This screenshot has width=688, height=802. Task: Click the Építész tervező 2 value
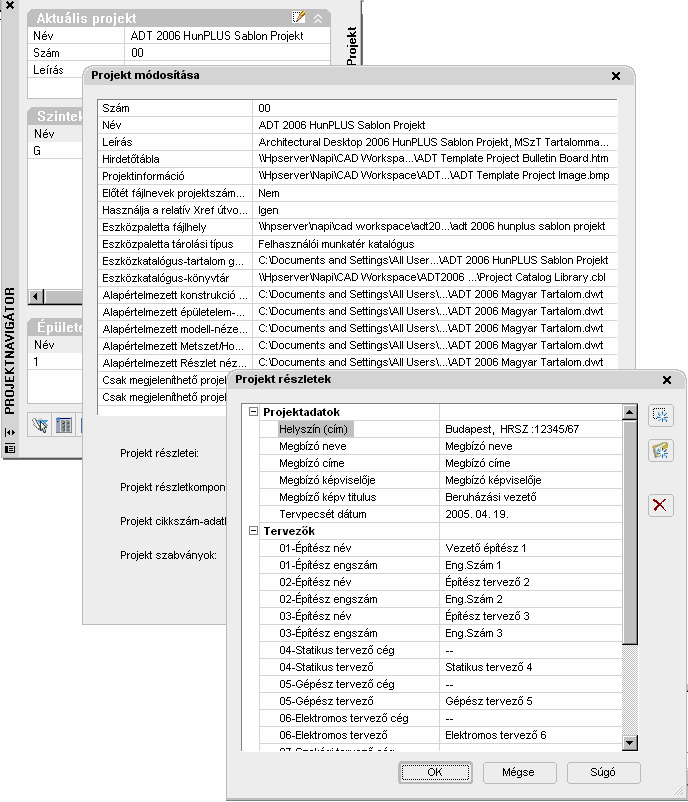click(487, 582)
